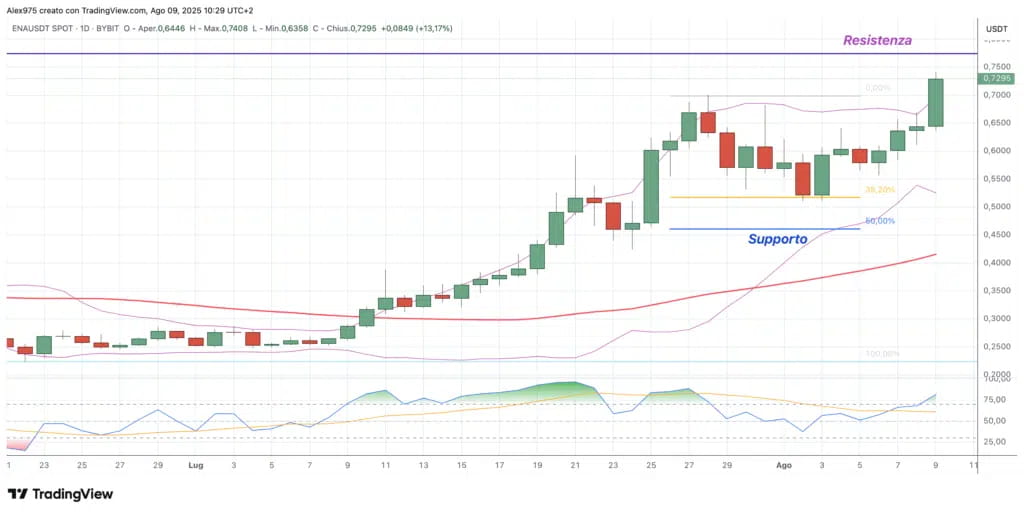Click the blue 50,00% Fibonacci line
The image size is (1024, 514).
[x=764, y=229]
